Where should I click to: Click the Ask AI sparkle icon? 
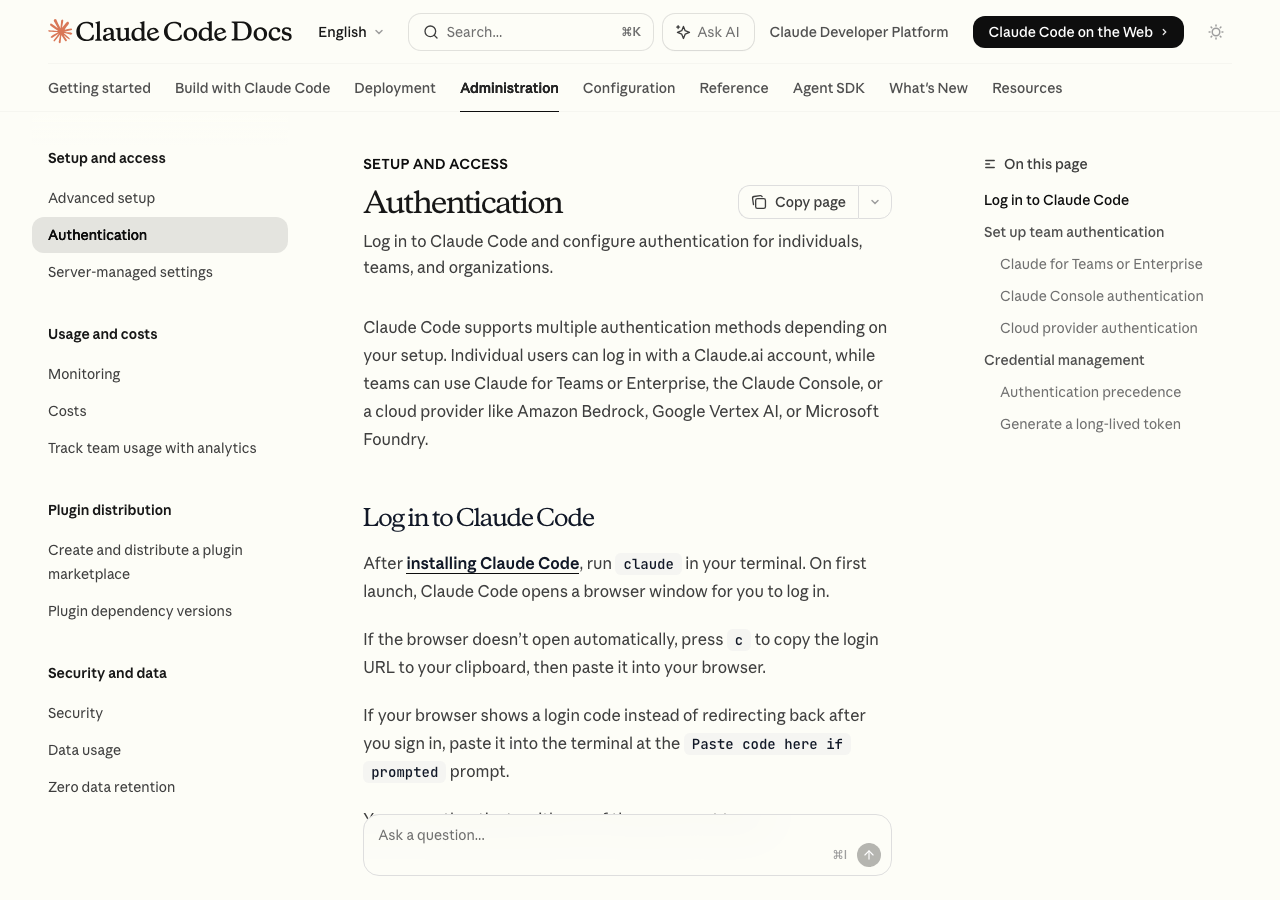(683, 32)
